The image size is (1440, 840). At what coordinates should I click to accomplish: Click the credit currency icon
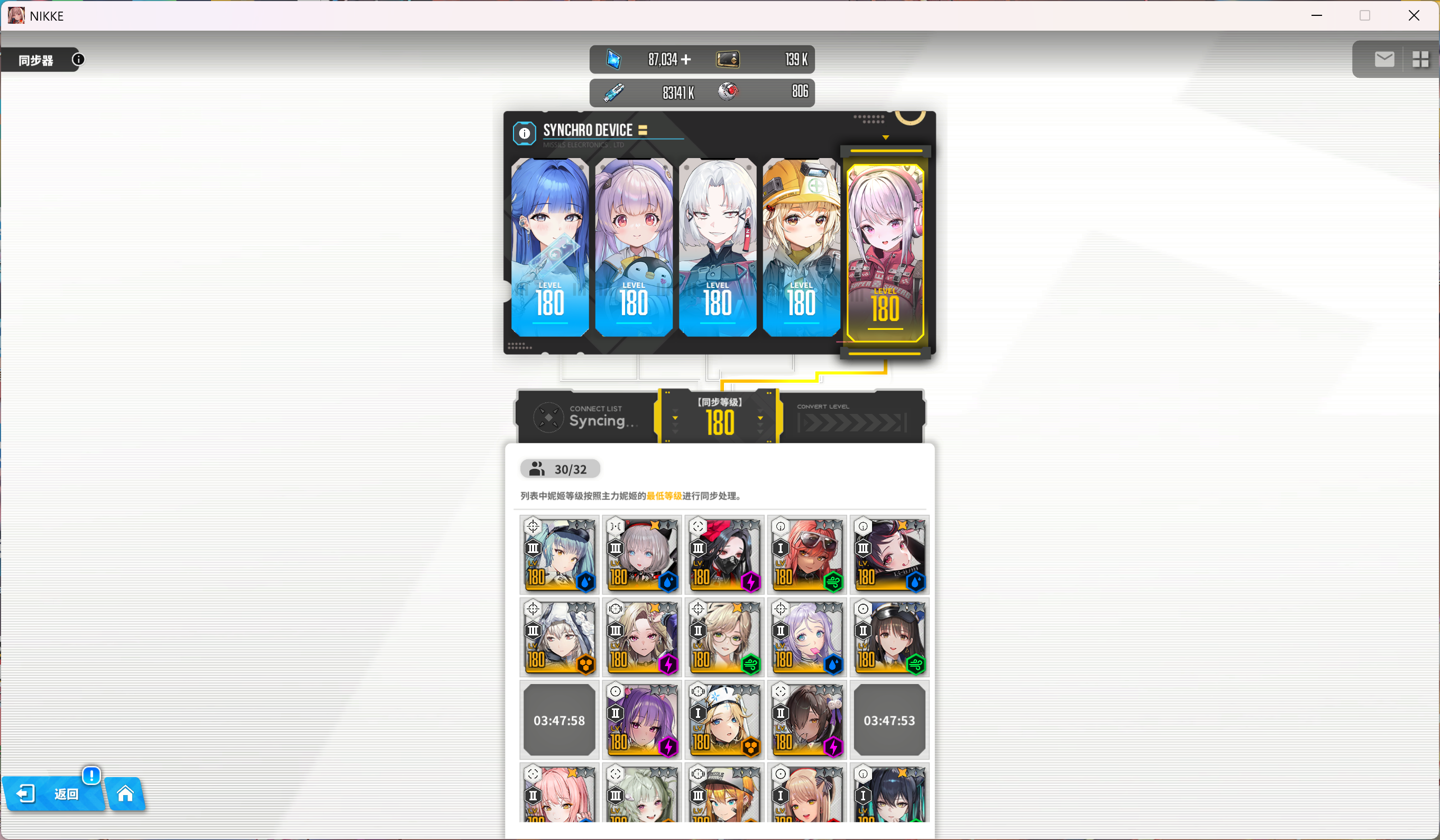(x=728, y=59)
